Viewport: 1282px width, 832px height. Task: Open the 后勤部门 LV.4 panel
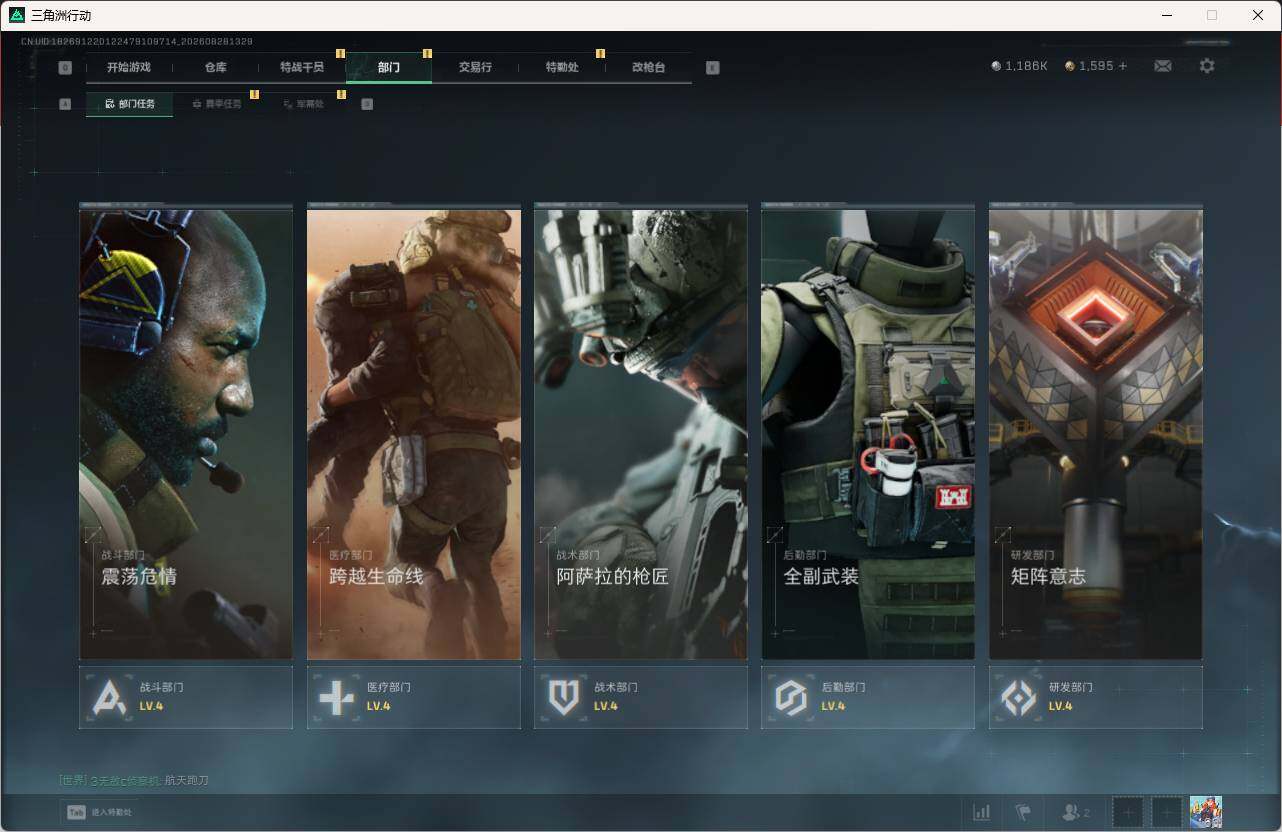pos(868,697)
